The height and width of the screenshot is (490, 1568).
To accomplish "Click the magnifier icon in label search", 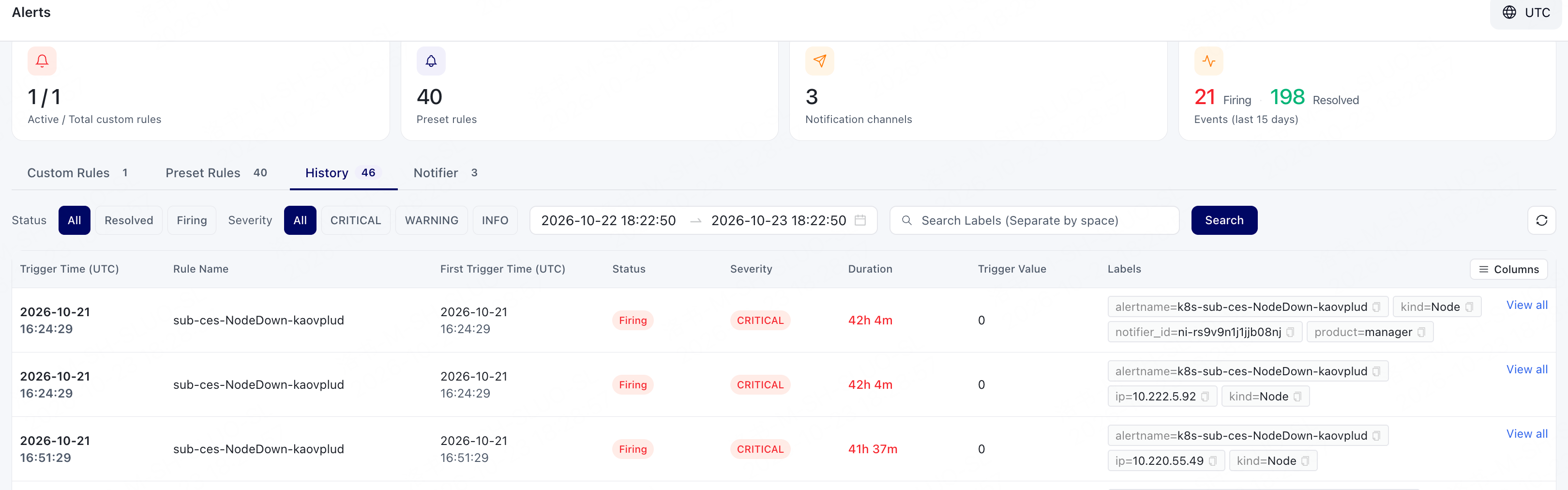I will [907, 220].
